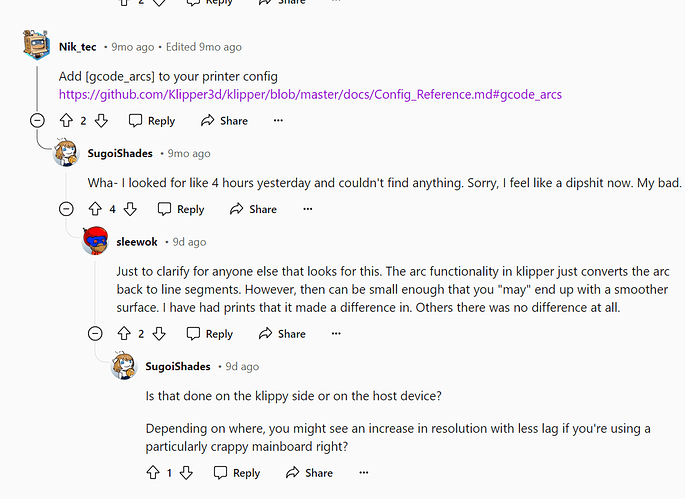Downvote Nik_tec's gcode_arcs comment
The width and height of the screenshot is (685, 499).
tap(101, 121)
